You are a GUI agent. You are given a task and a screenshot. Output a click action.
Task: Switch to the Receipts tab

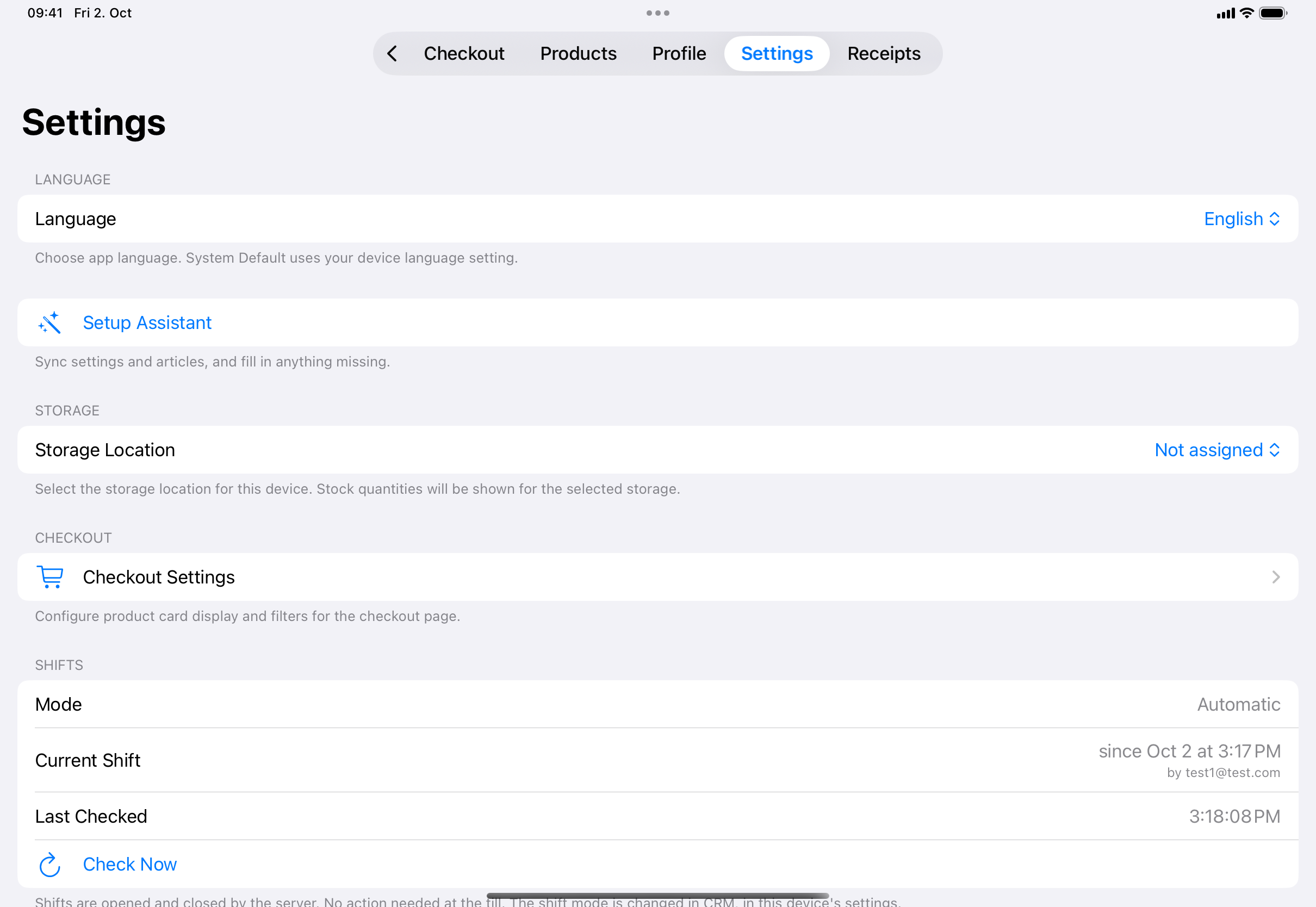884,53
